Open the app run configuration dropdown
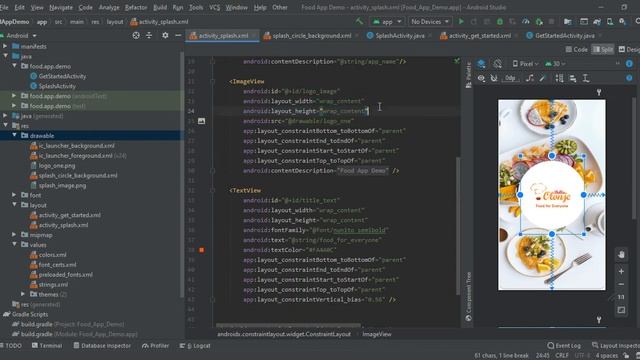Viewport: 640px width, 360px height. click(x=387, y=21)
